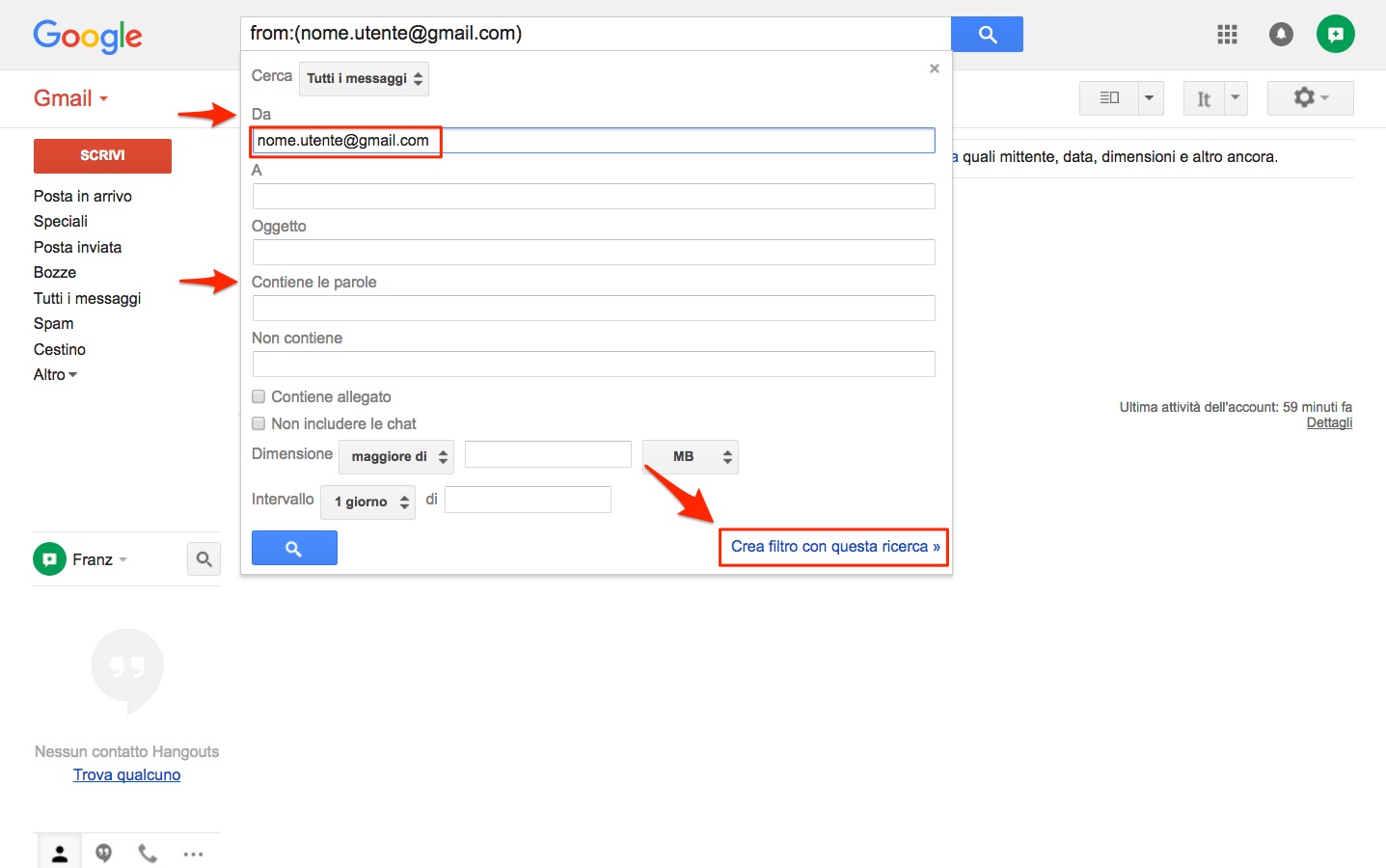
Task: Enable Contiene allegato checkbox
Action: pos(258,396)
